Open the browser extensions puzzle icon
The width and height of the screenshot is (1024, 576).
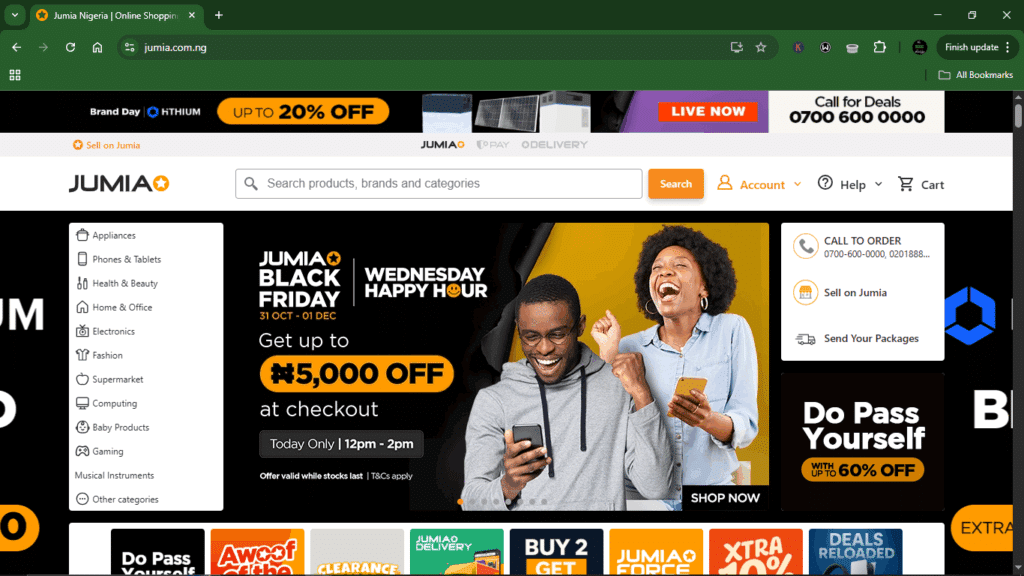point(880,47)
